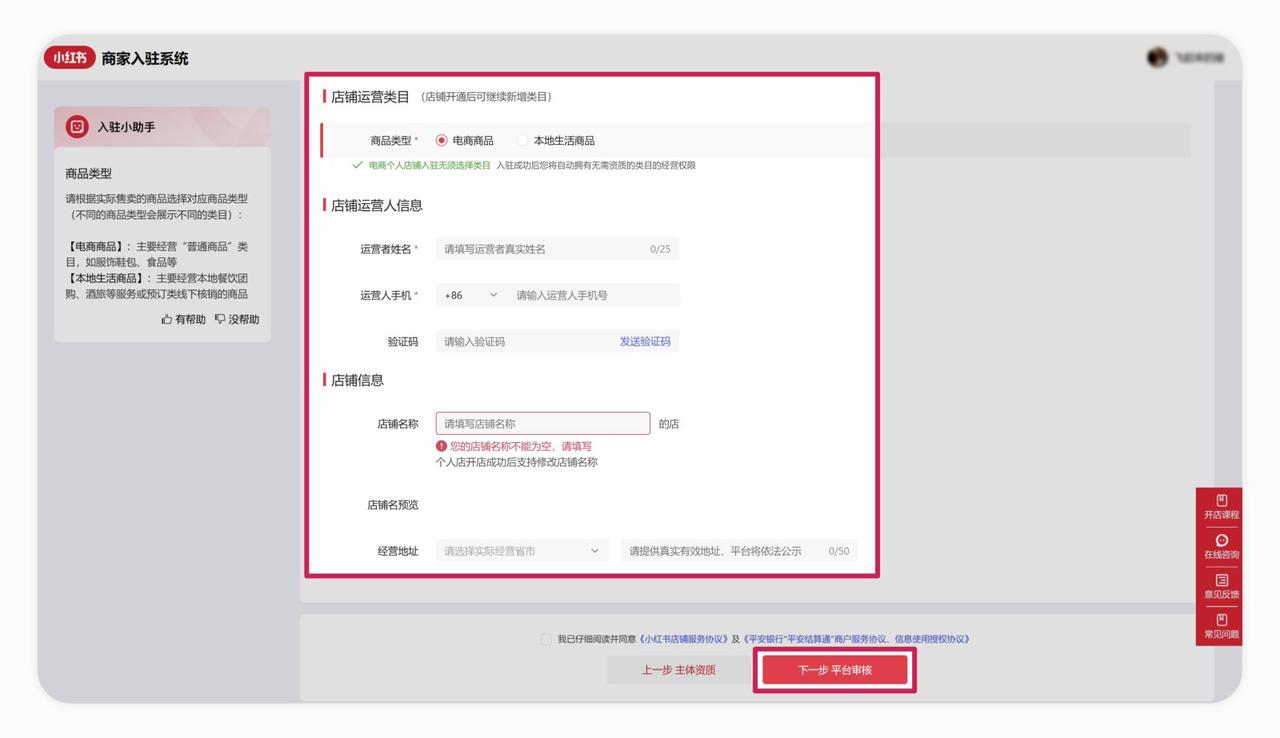1280x738 pixels.
Task: Open the user avatar in top right
Action: 1157,58
